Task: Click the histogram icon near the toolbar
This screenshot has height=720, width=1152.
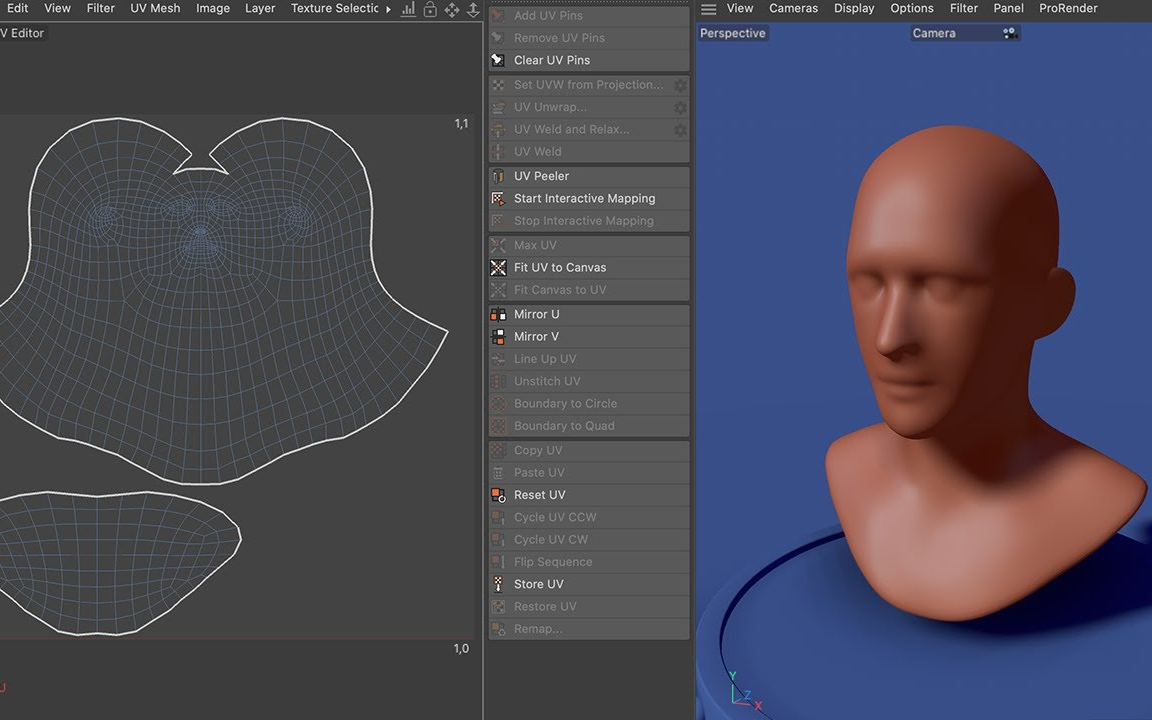Action: coord(407,8)
